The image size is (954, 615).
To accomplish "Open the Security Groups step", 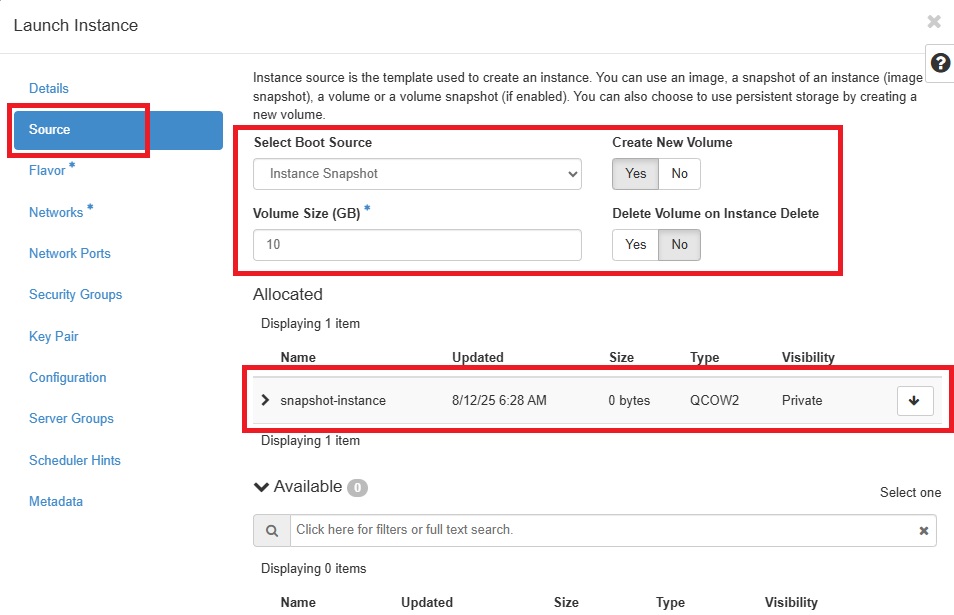I will (75, 294).
